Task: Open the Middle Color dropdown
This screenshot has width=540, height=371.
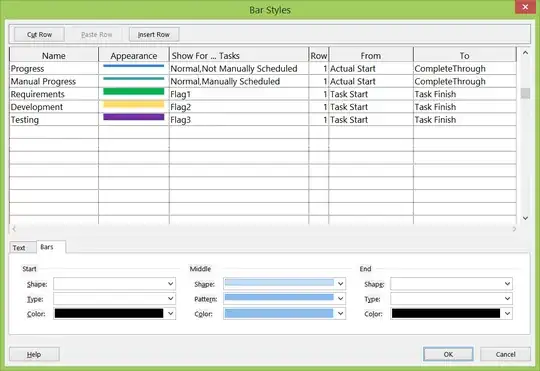Action: (x=284, y=313)
